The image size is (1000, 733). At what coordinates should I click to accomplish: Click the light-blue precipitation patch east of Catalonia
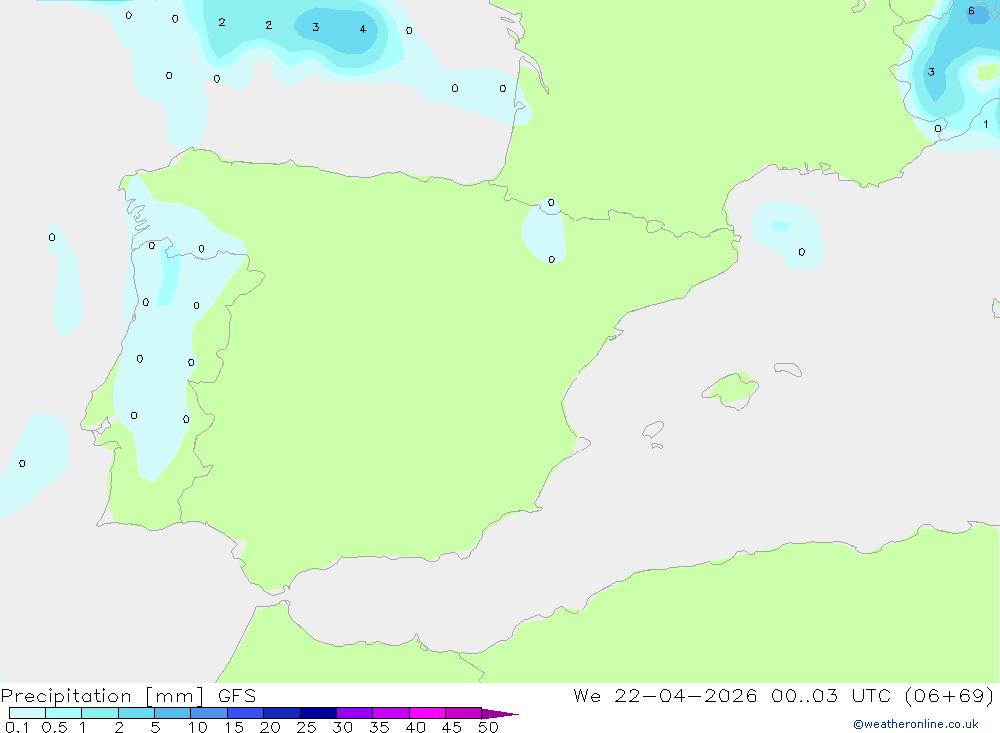coord(787,235)
